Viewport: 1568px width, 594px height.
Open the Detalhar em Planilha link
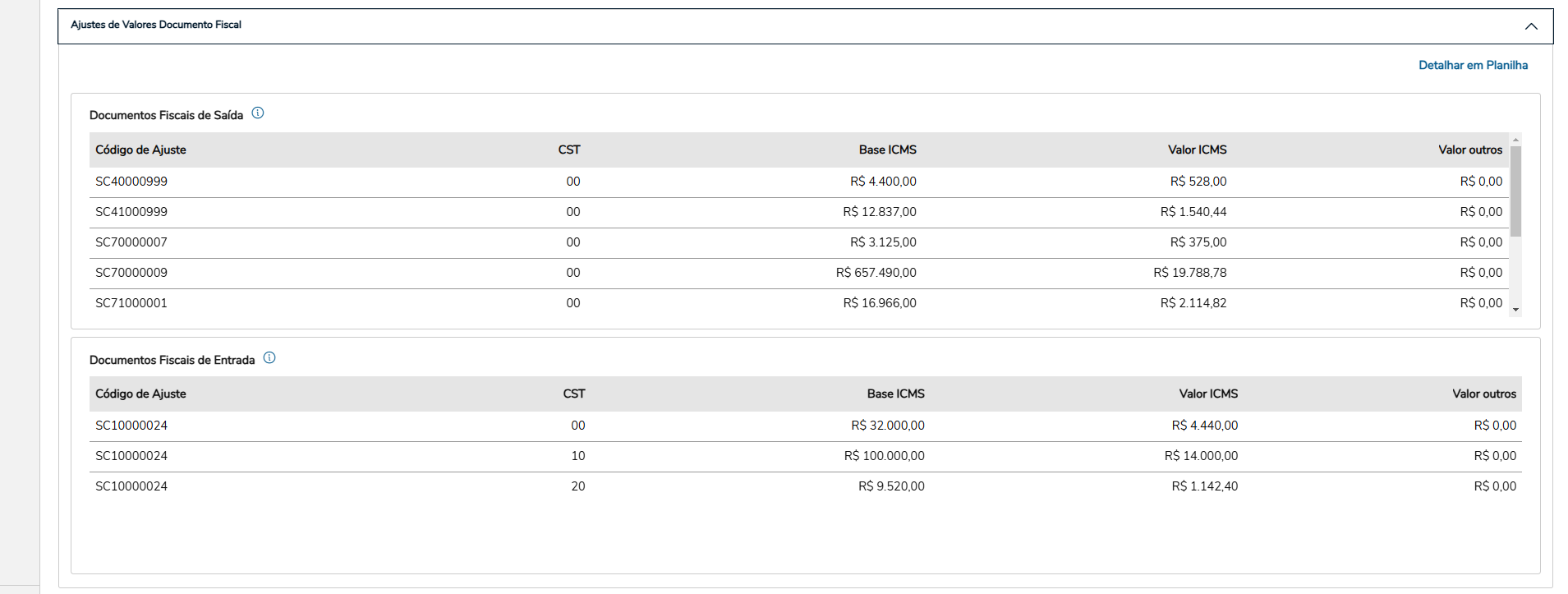(x=1473, y=65)
